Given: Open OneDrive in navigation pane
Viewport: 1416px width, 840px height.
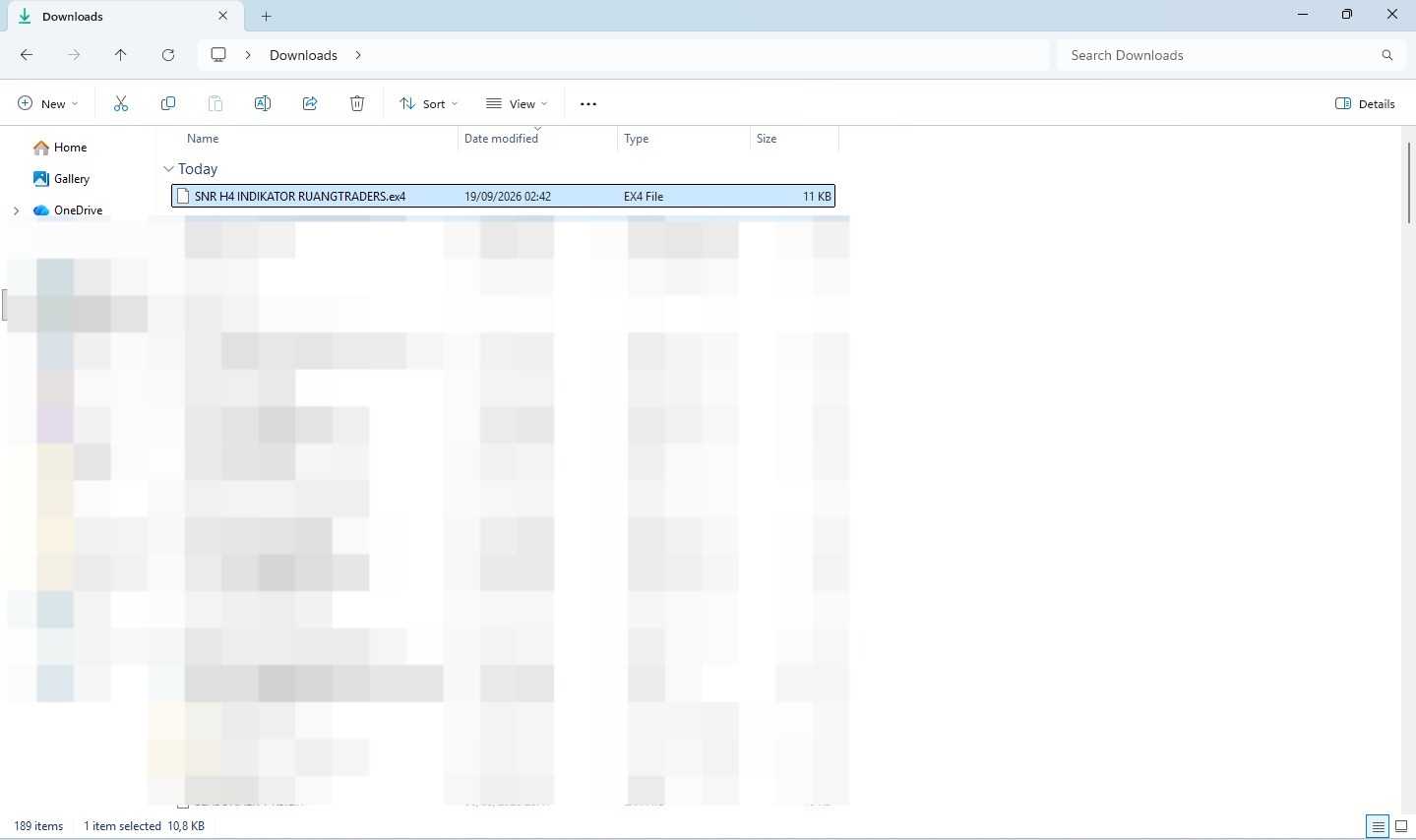Looking at the screenshot, I should pos(68,210).
